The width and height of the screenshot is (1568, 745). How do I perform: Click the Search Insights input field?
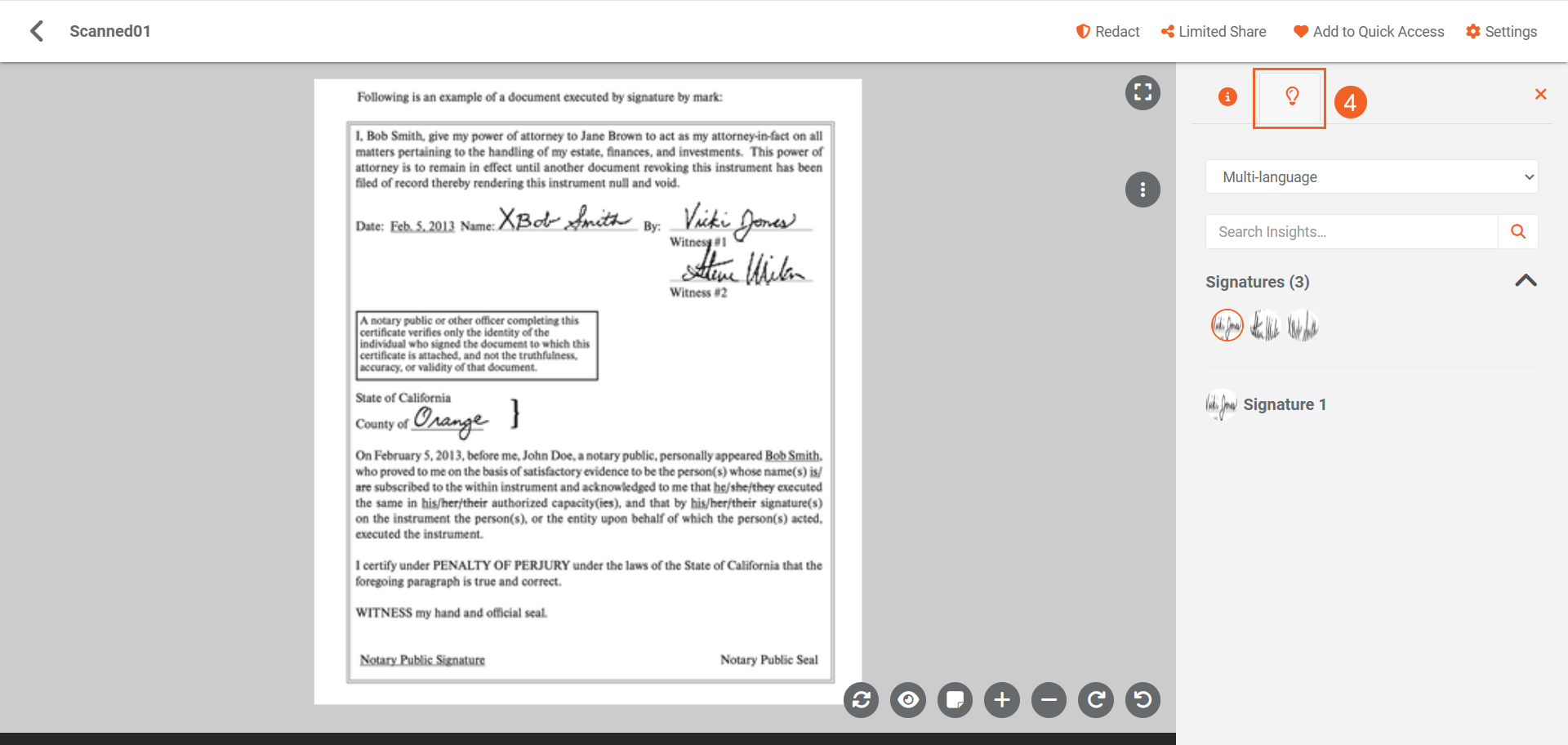pos(1352,232)
